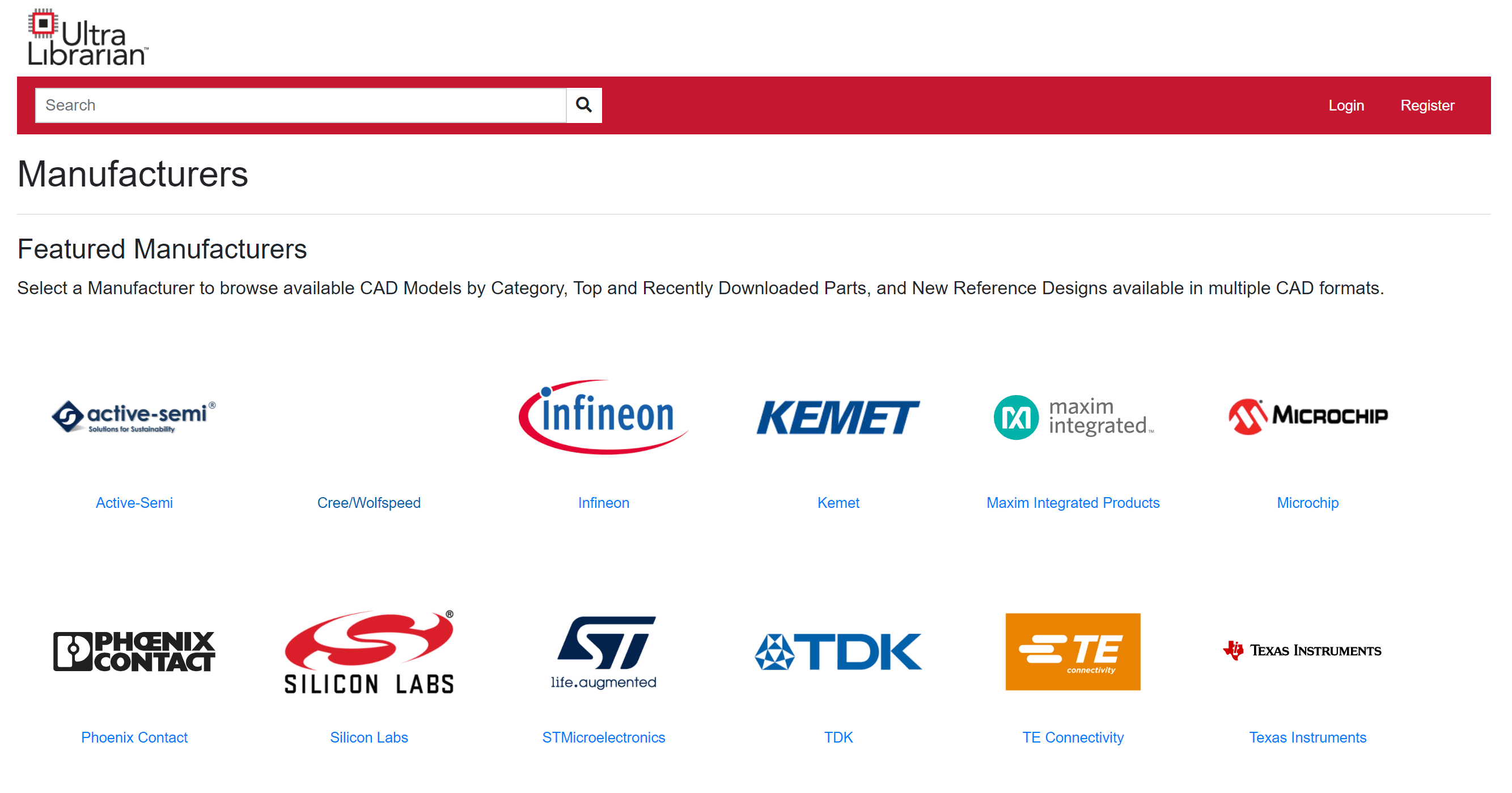Open the Silicon Labs text link
This screenshot has height=793, width=1512.
point(369,737)
